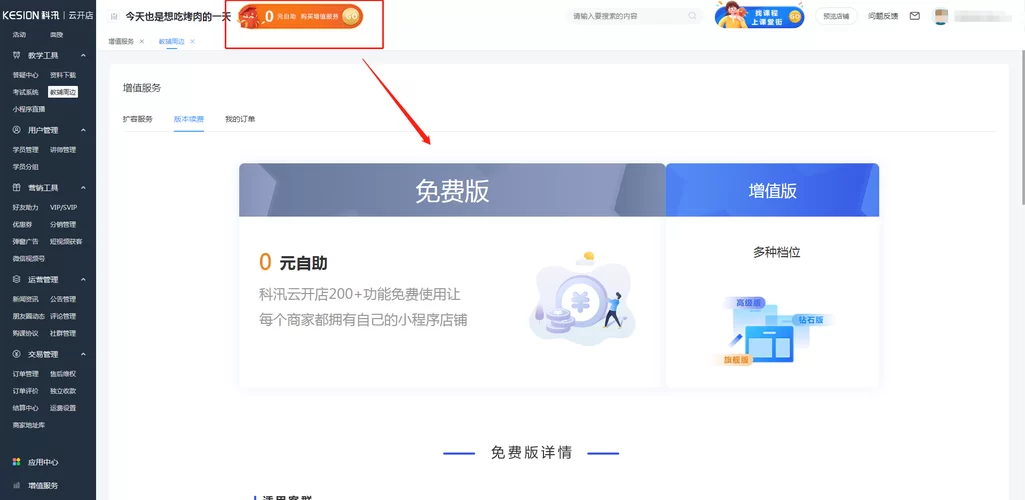Open 评论管理 in sidebar

[63, 316]
